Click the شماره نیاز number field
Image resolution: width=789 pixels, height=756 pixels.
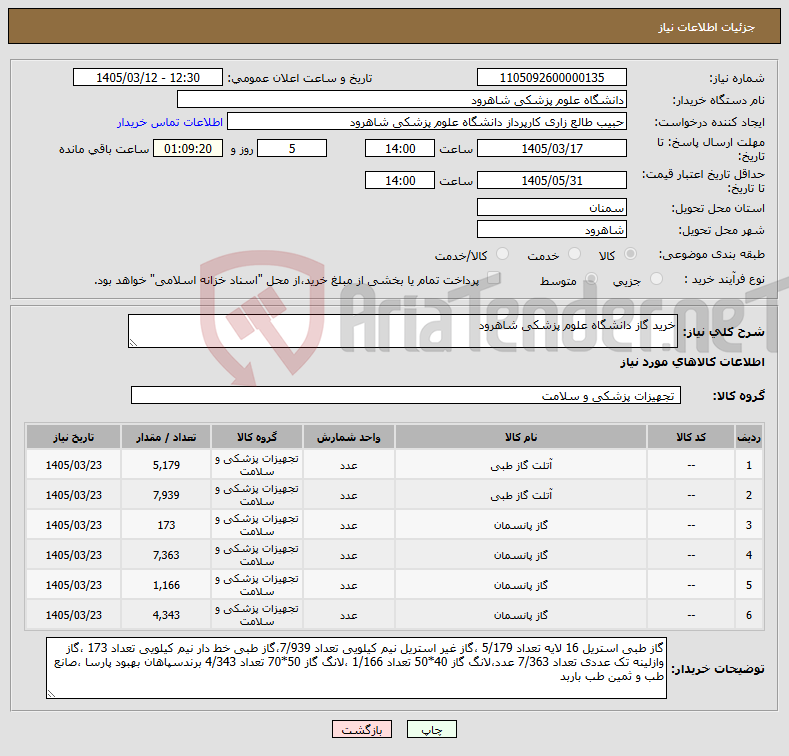click(x=551, y=78)
